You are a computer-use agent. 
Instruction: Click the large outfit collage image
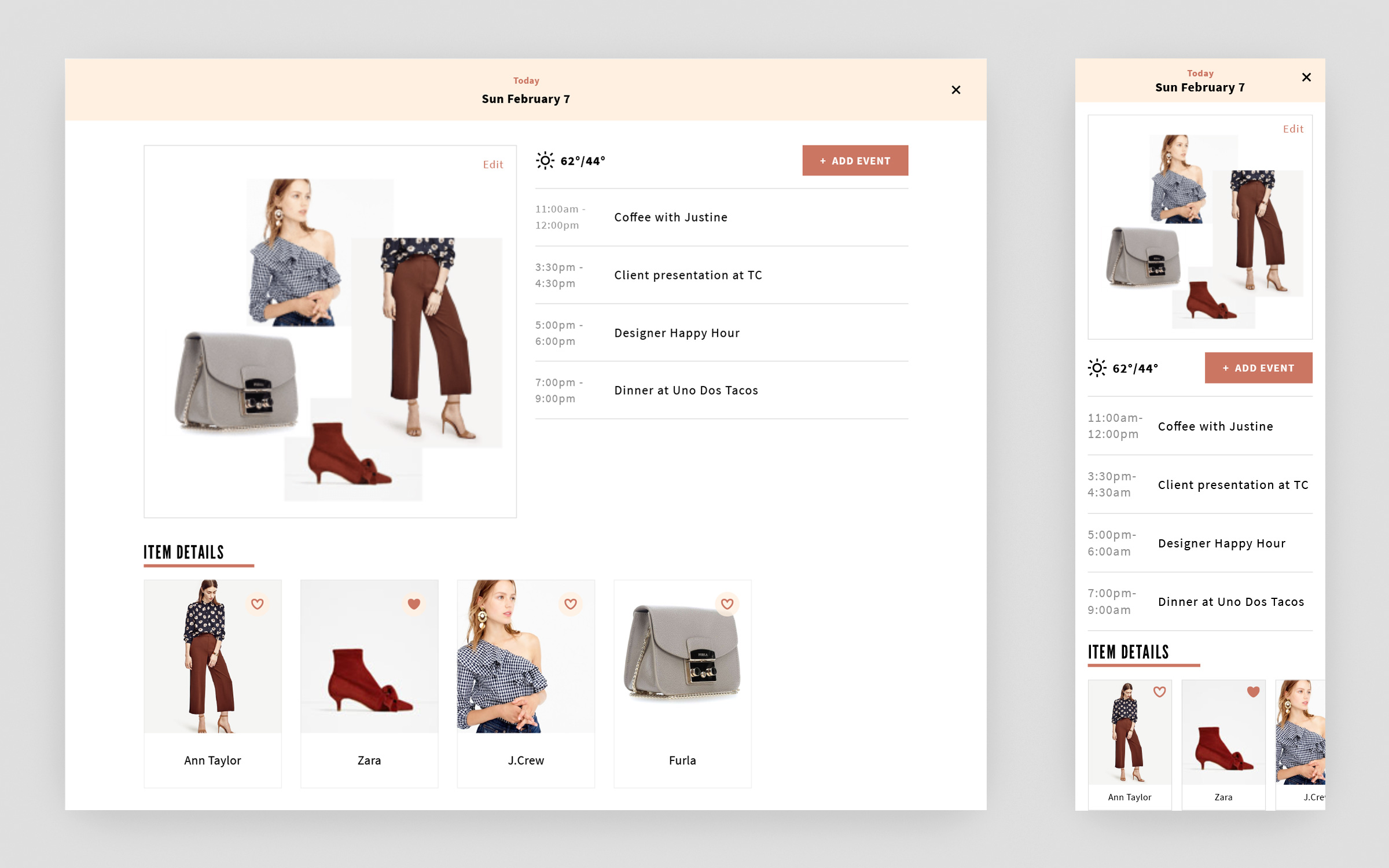click(330, 336)
